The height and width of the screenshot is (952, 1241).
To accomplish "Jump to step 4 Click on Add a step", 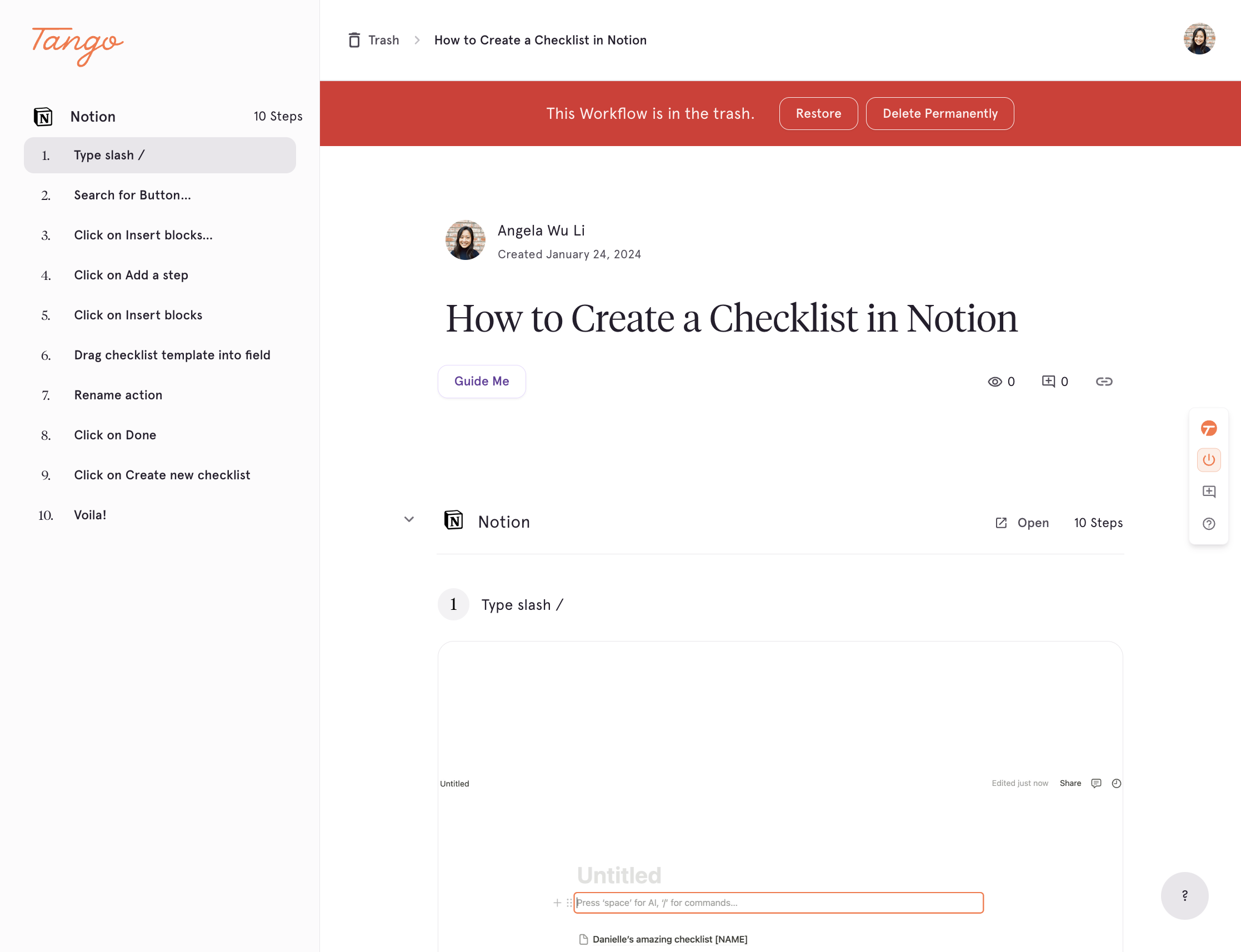I will coord(160,275).
